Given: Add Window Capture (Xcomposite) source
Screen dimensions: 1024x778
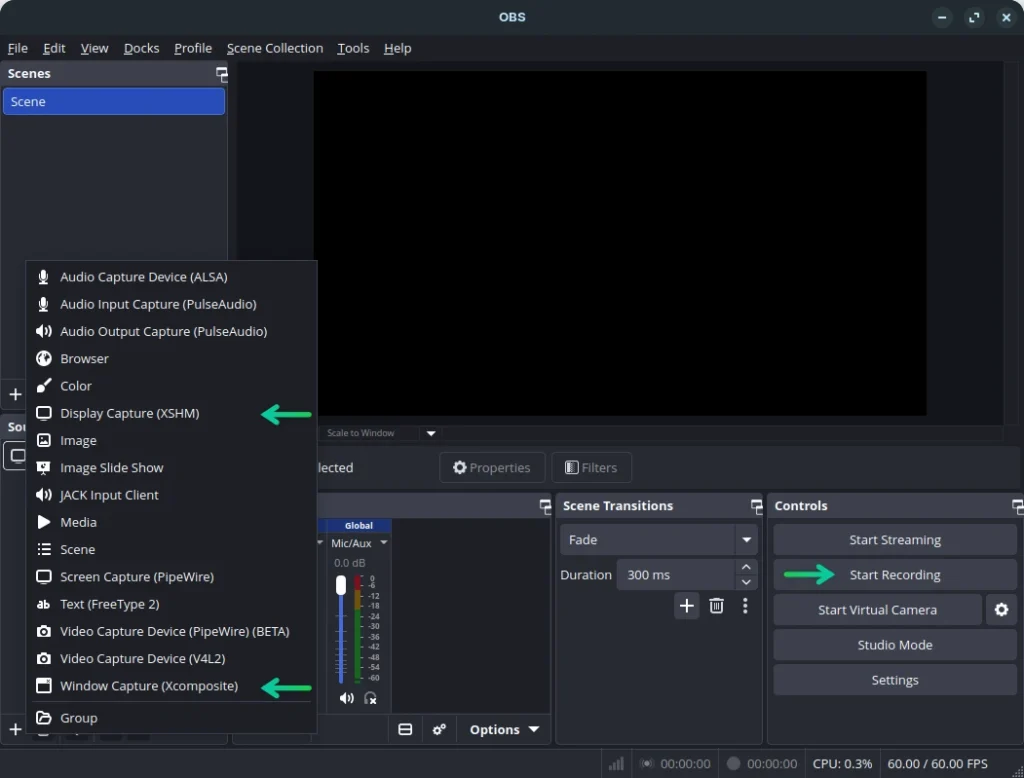Looking at the screenshot, I should click(171, 686).
